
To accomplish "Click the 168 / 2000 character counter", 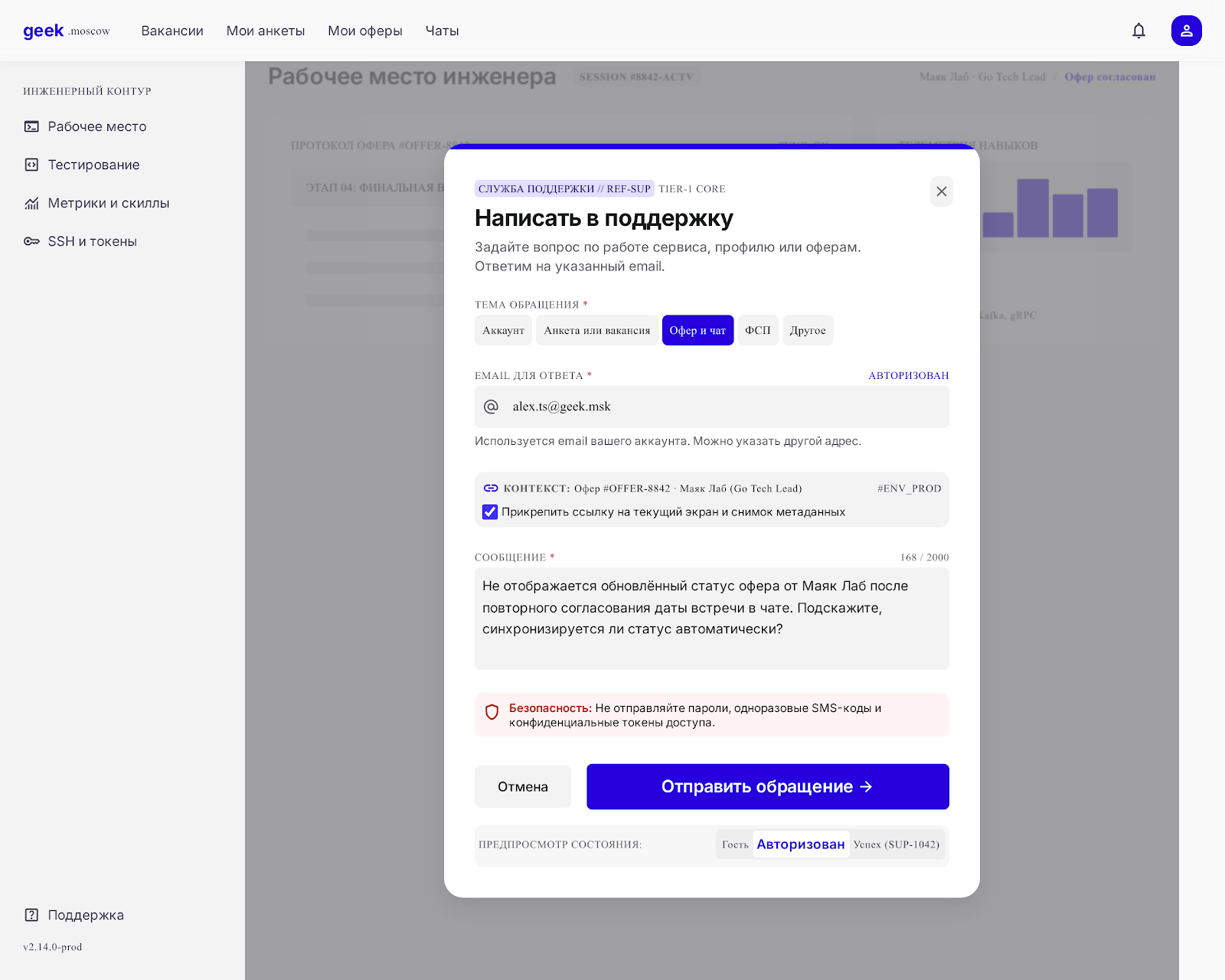I will pos(925,557).
